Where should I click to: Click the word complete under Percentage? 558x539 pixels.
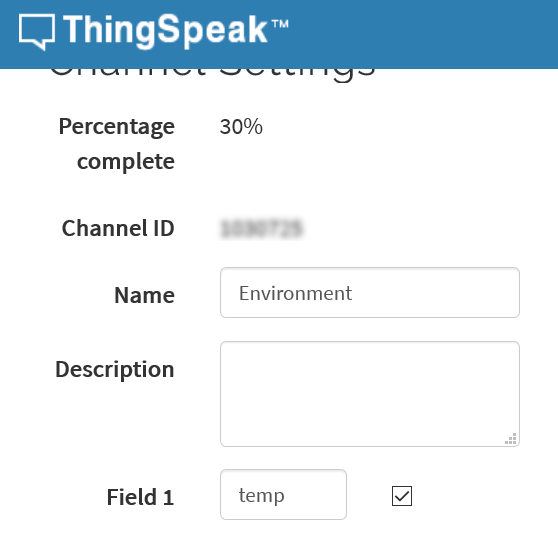click(x=126, y=162)
